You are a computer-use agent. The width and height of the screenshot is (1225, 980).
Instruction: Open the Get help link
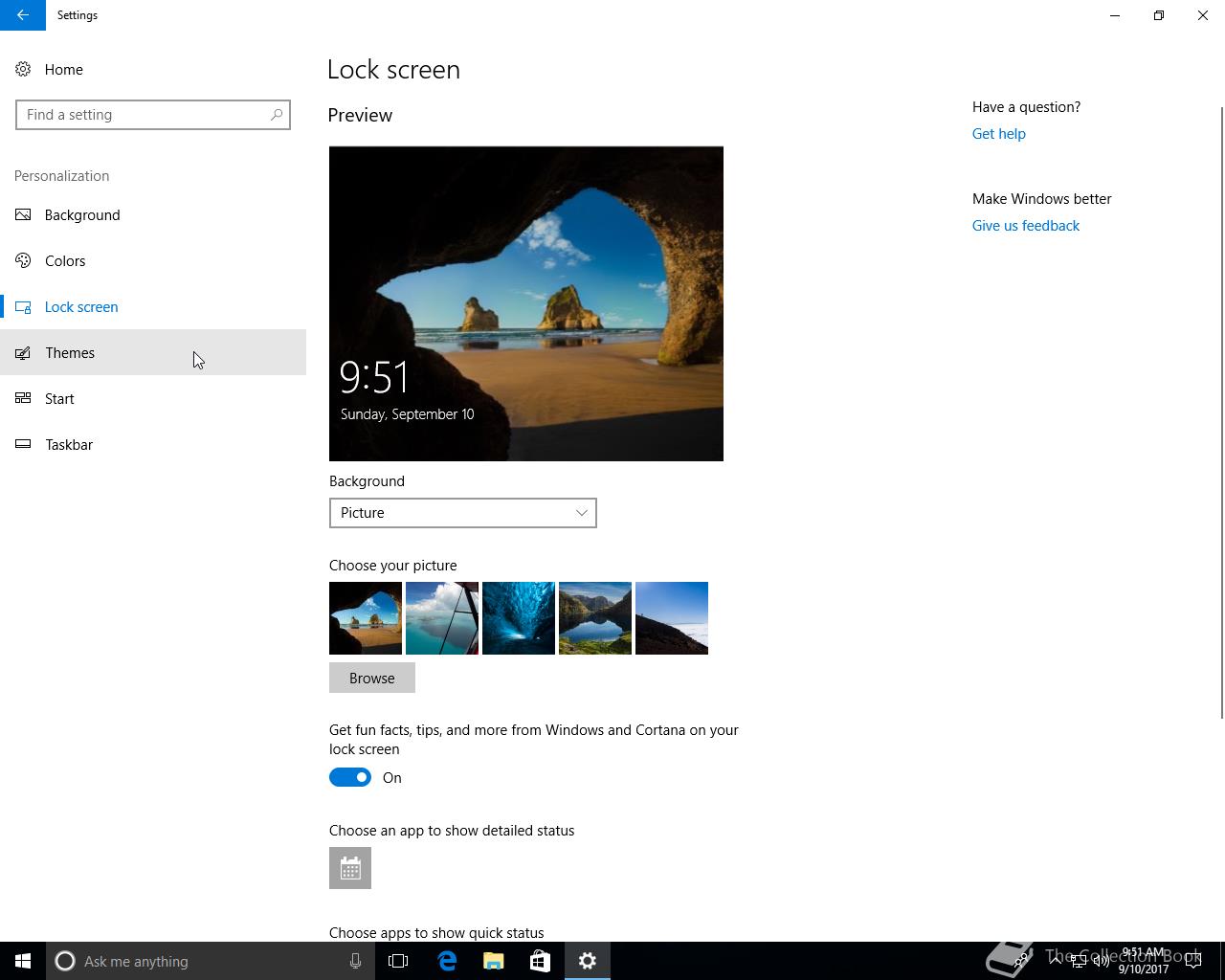point(999,134)
